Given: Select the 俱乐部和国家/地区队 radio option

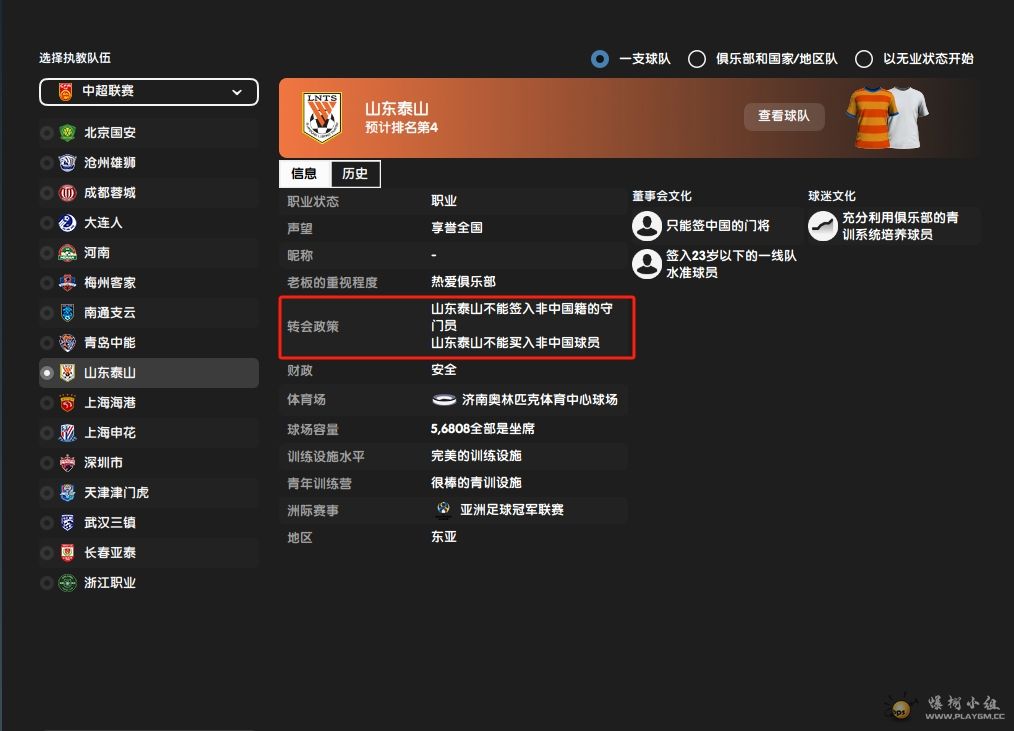Looking at the screenshot, I should pyautogui.click(x=696, y=59).
